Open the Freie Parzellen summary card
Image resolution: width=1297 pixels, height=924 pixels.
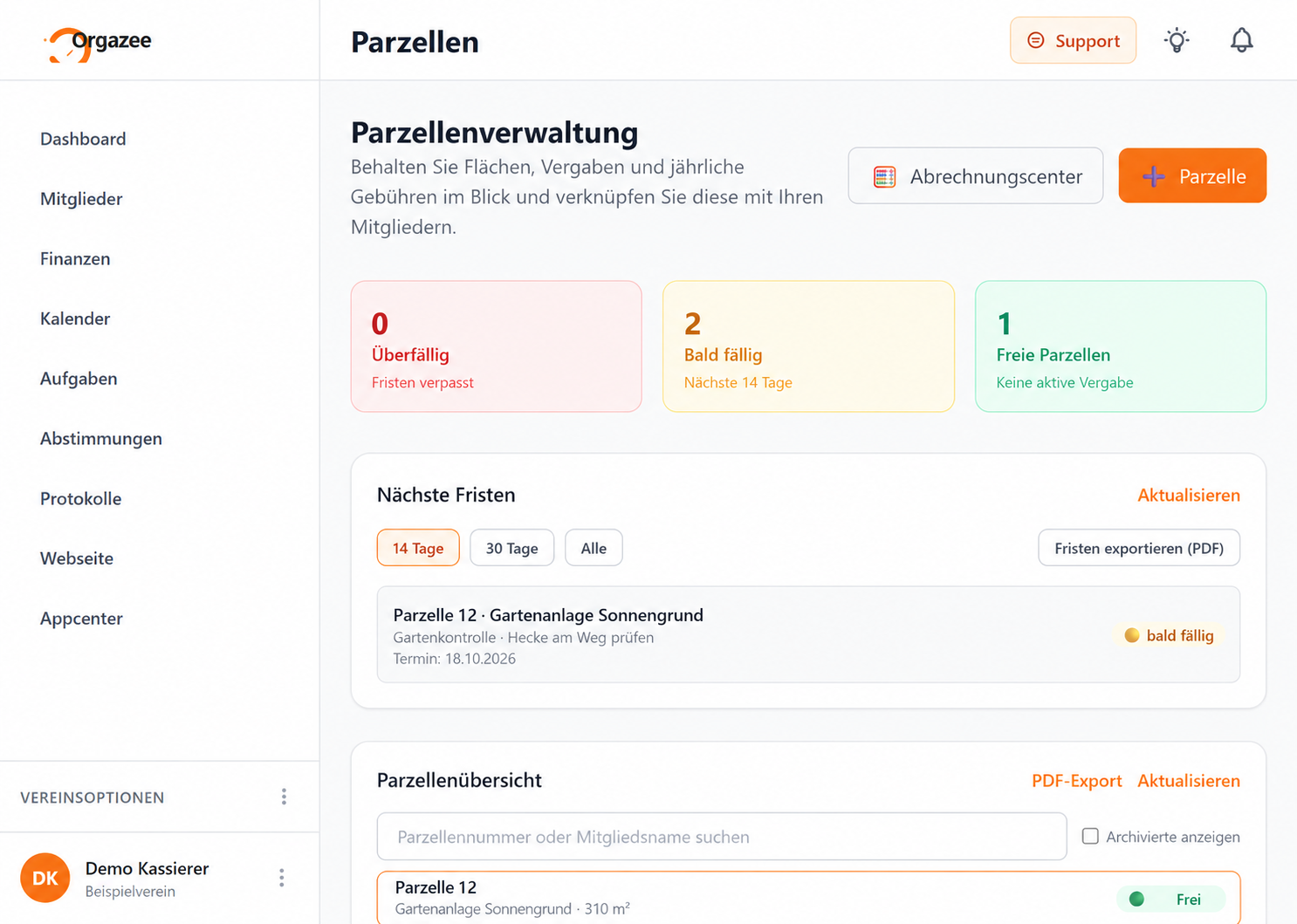click(1121, 346)
